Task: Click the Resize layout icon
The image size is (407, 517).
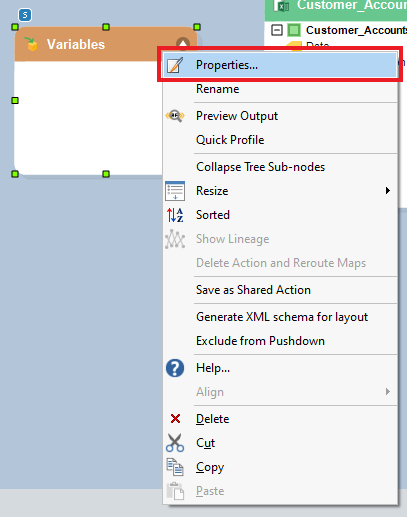Action: (x=175, y=191)
